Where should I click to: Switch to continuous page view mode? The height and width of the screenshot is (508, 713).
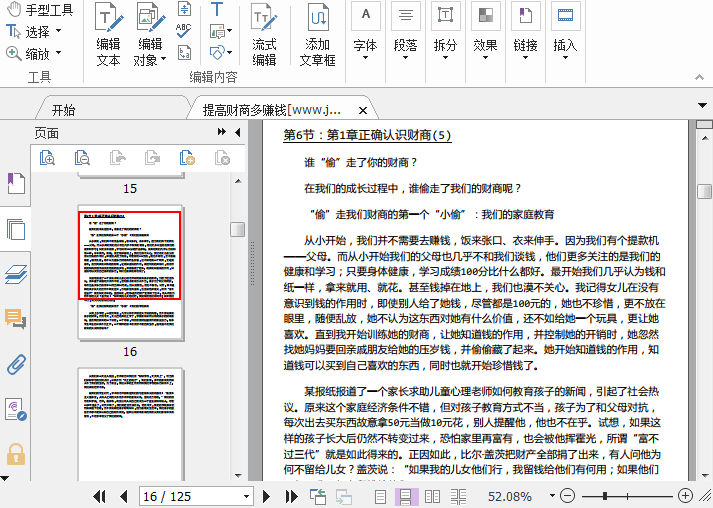(407, 496)
